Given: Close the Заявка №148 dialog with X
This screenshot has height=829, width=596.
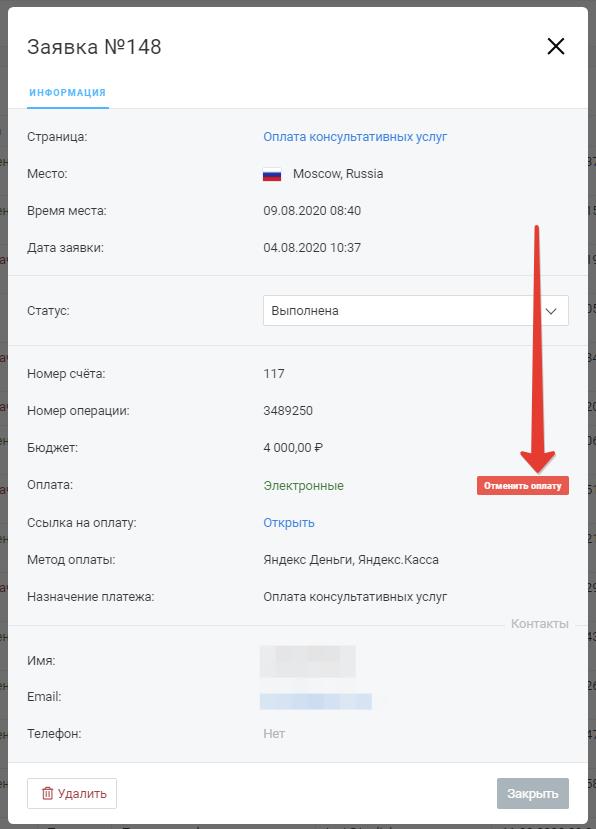Looking at the screenshot, I should tap(555, 47).
